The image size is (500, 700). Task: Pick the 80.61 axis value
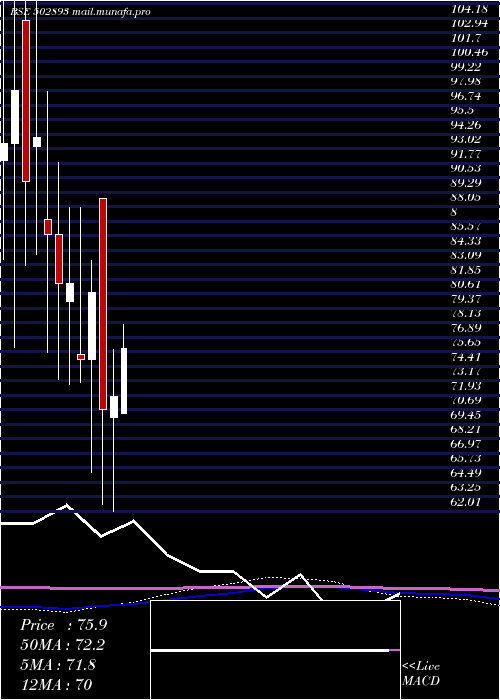click(x=466, y=285)
